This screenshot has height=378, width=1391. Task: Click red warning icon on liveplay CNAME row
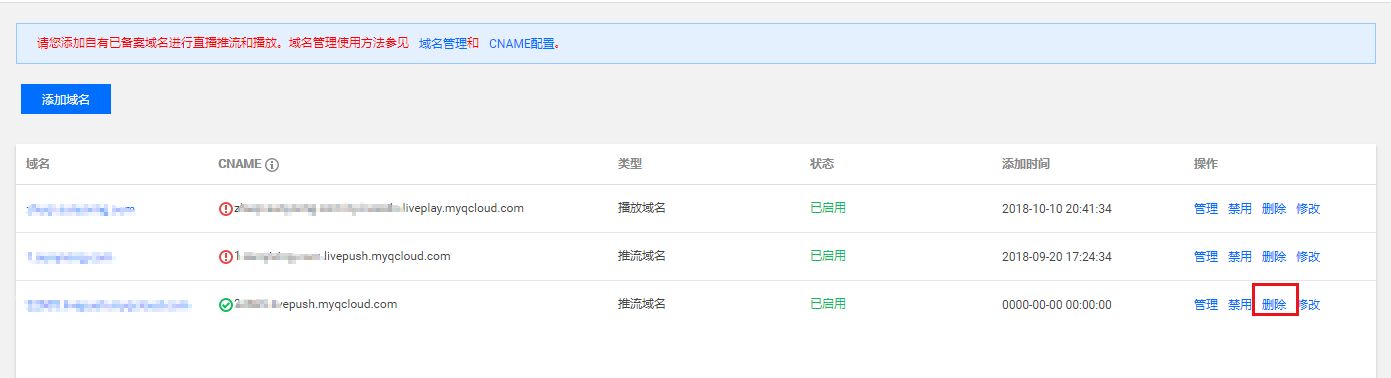click(x=225, y=209)
